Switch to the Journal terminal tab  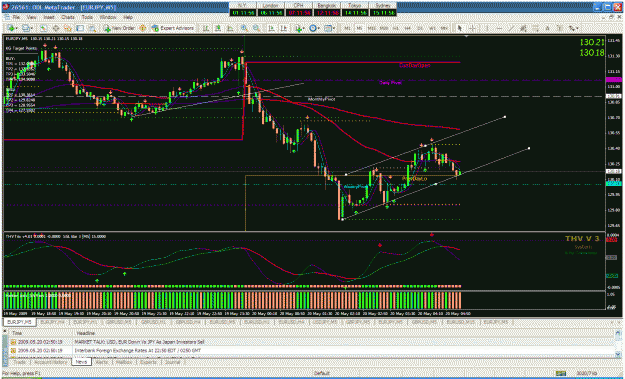[x=172, y=363]
